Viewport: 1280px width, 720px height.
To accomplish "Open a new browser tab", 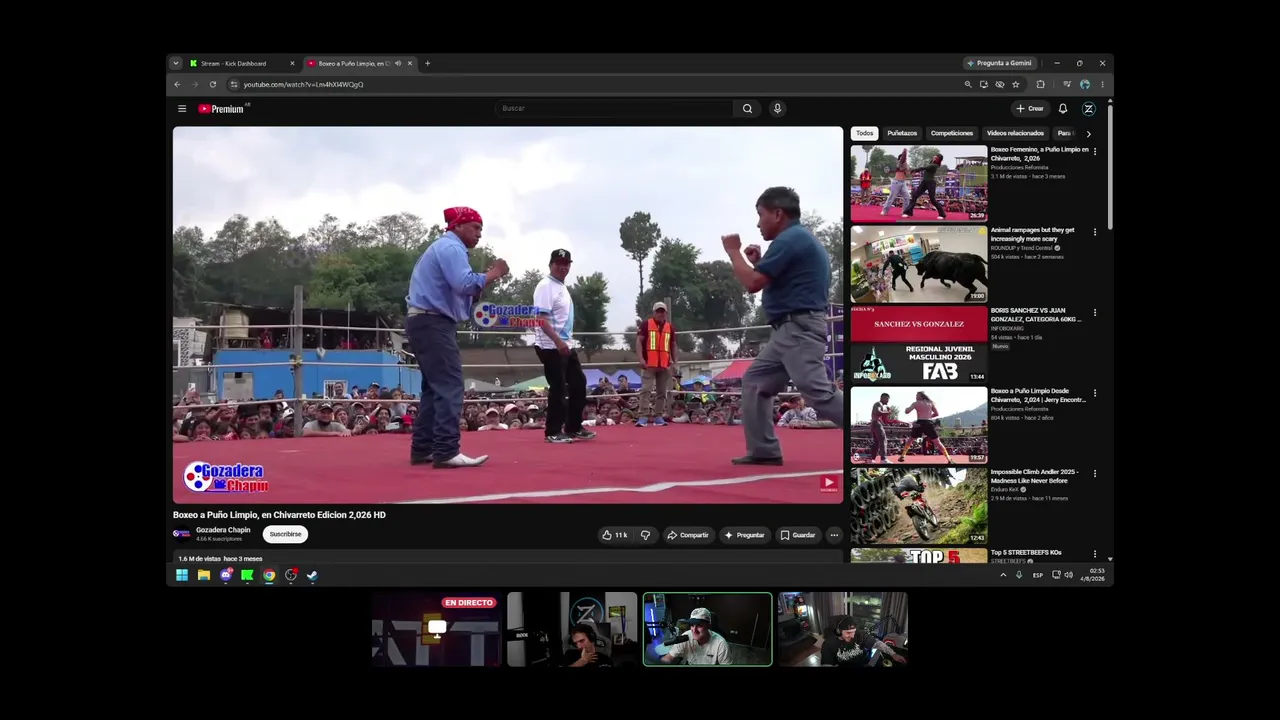I will tap(427, 63).
